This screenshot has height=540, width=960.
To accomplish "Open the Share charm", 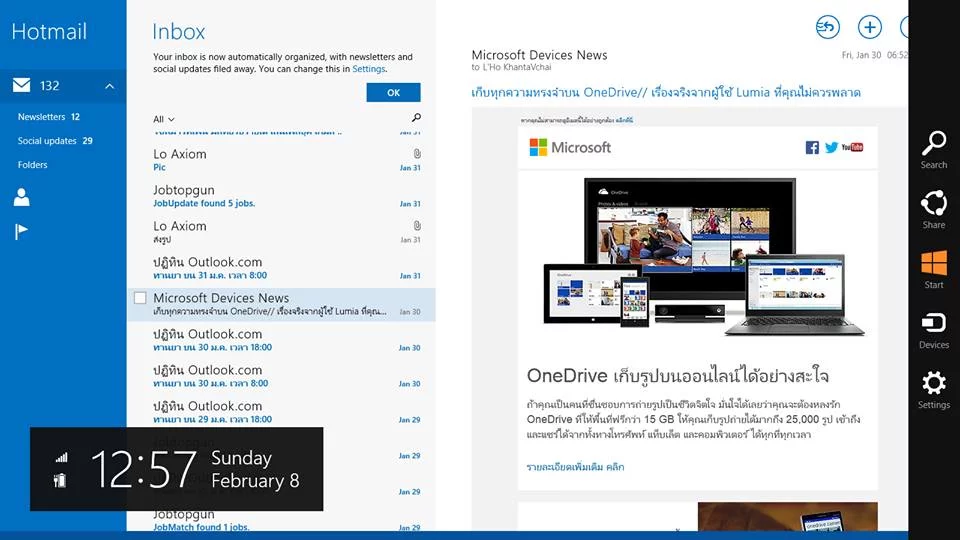I will [934, 210].
